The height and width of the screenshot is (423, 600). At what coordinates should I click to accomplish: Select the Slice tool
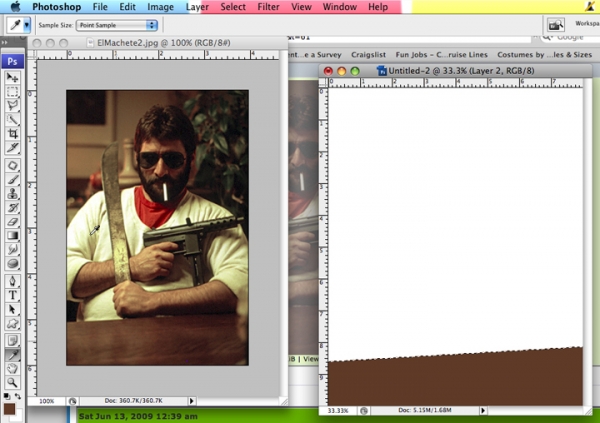(12, 147)
